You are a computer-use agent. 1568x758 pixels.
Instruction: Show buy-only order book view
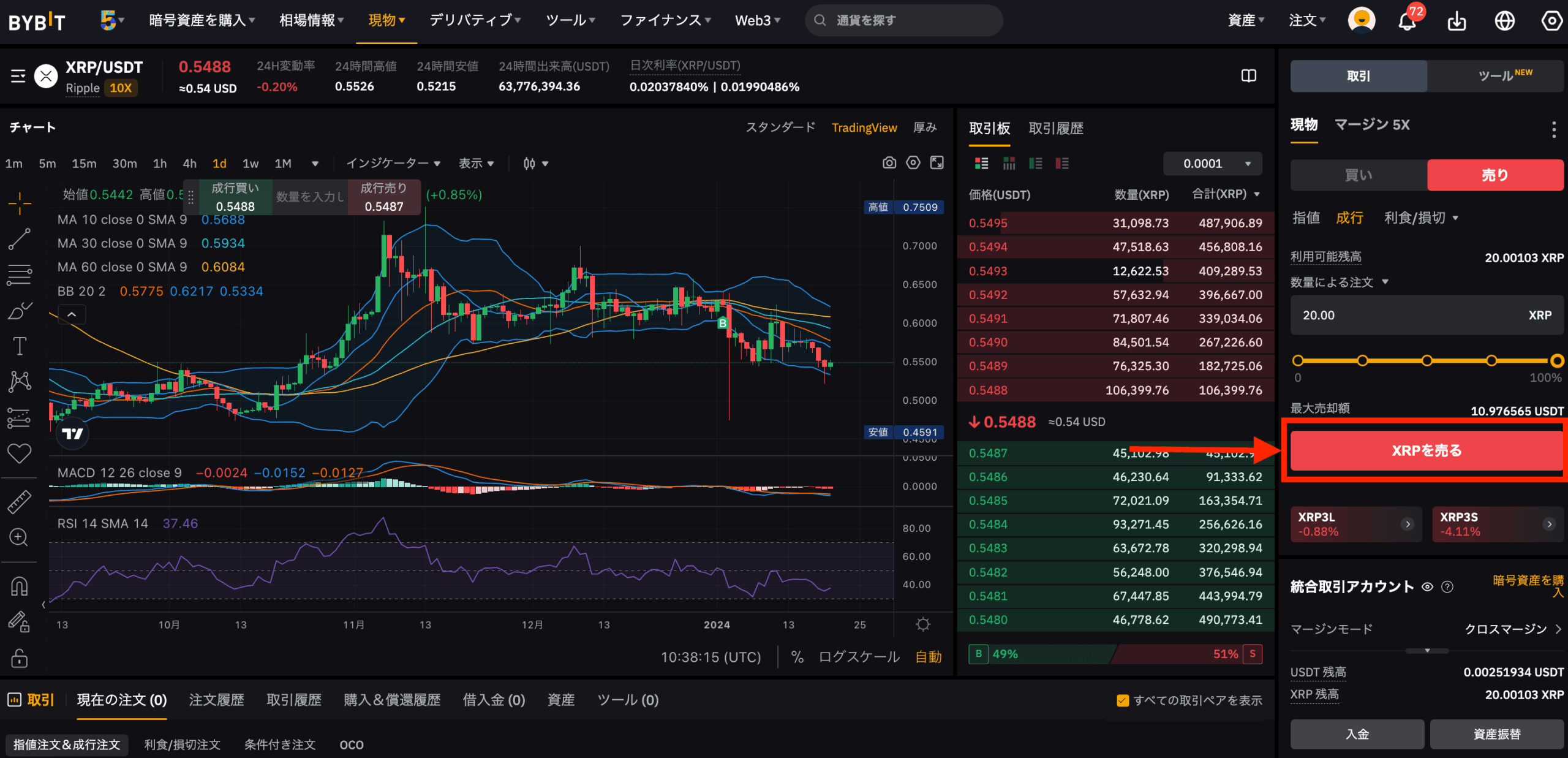[1035, 164]
